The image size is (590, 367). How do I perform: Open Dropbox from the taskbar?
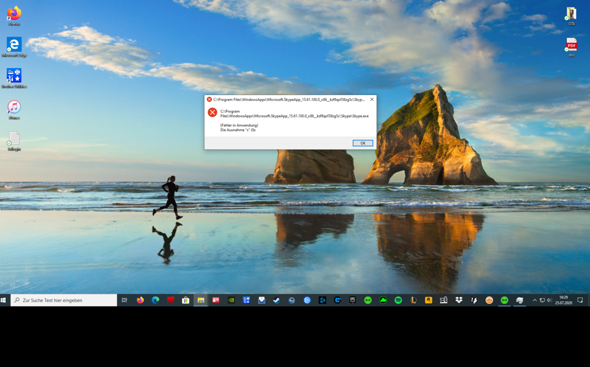(459, 300)
